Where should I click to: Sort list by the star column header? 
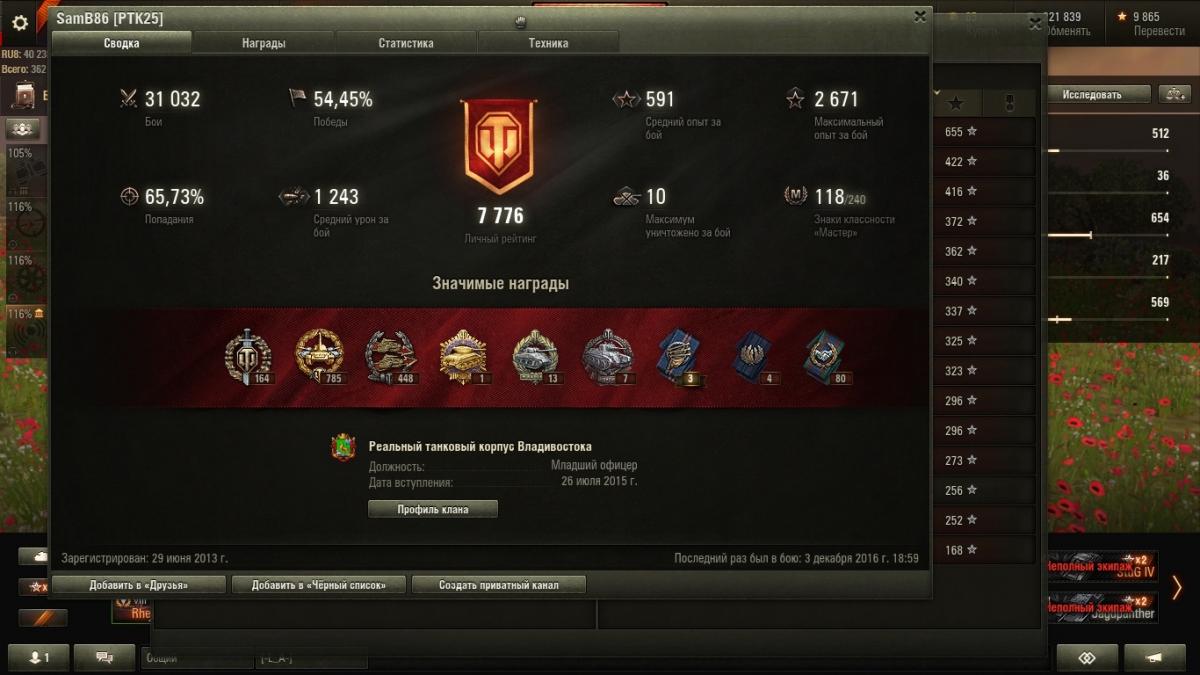956,103
